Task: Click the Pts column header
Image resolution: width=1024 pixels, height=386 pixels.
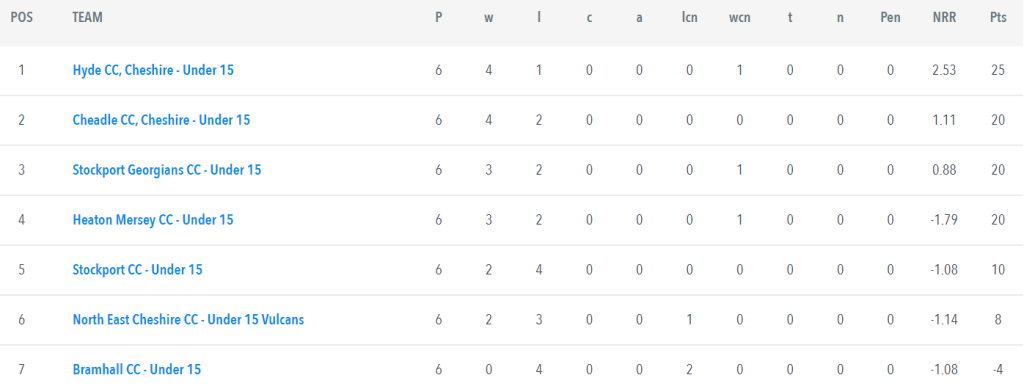Action: pyautogui.click(x=998, y=18)
